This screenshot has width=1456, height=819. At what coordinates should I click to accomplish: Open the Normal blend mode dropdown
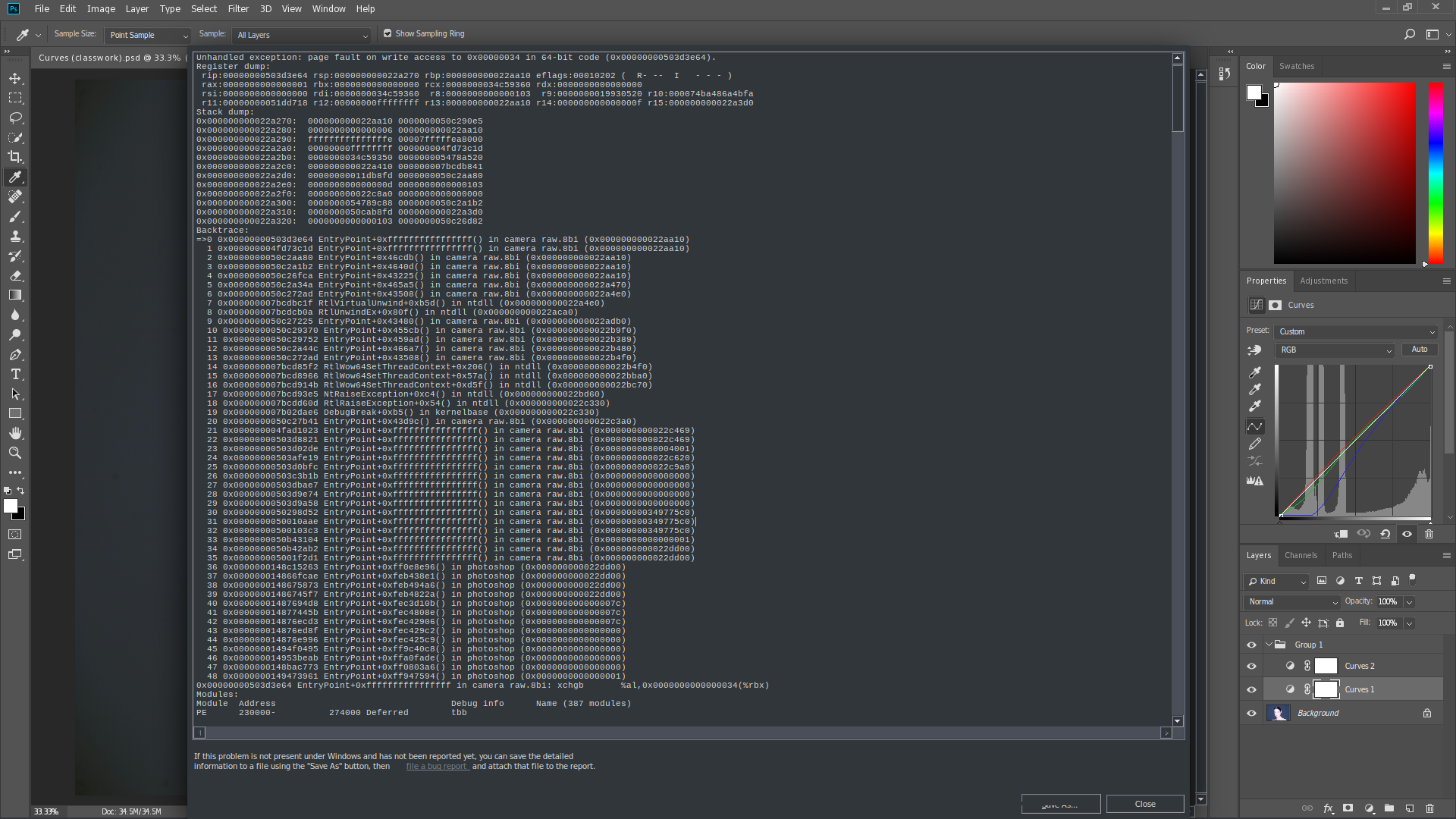point(1292,601)
